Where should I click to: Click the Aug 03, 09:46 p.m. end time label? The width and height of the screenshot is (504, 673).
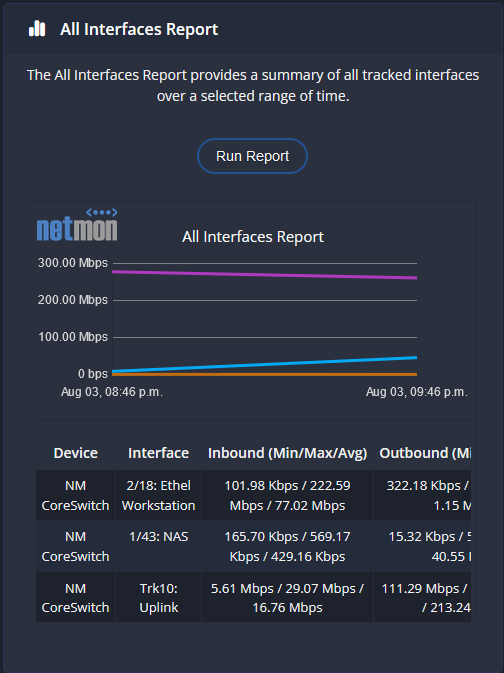coord(416,392)
